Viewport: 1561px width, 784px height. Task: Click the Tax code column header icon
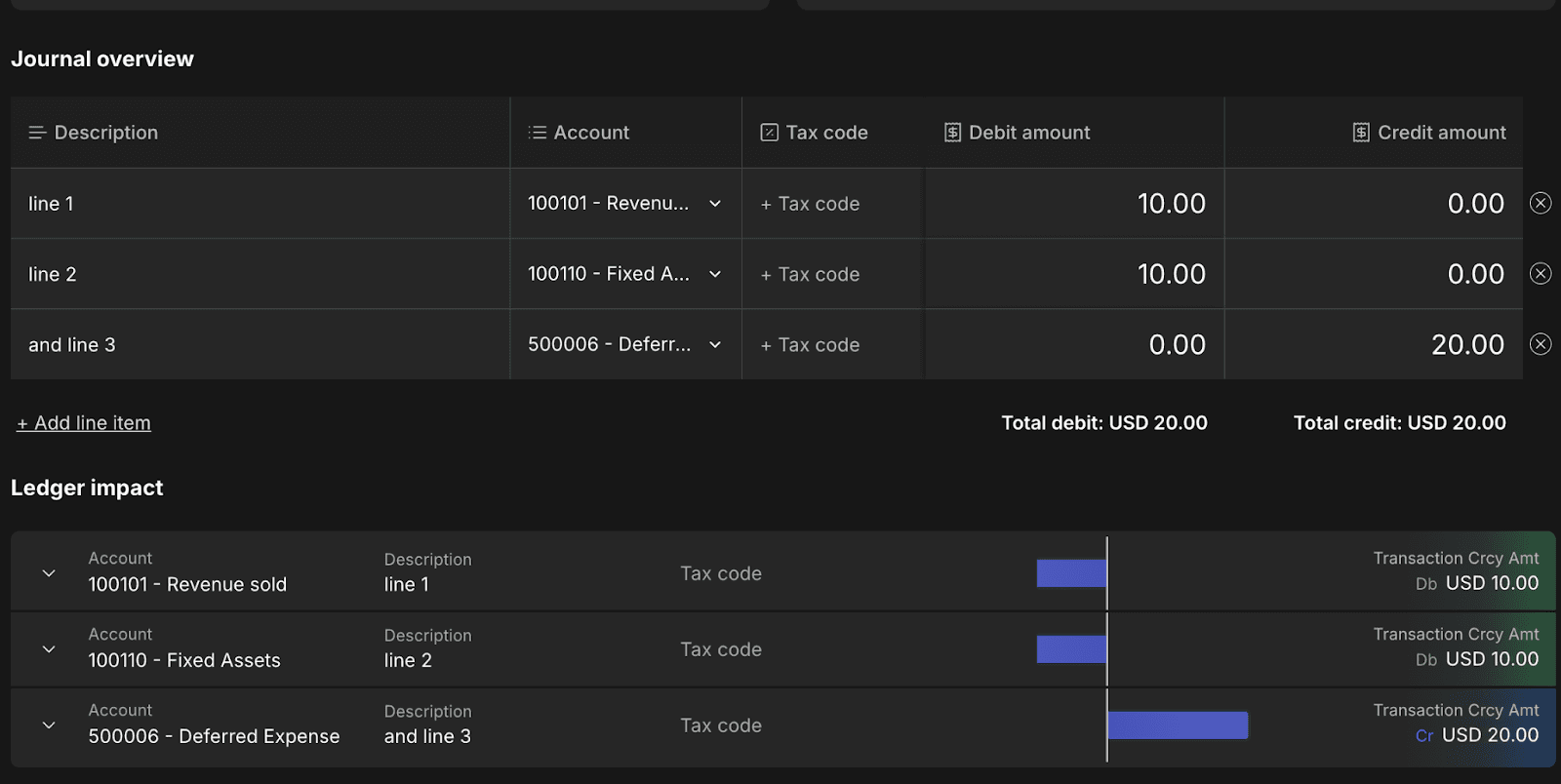click(x=769, y=133)
